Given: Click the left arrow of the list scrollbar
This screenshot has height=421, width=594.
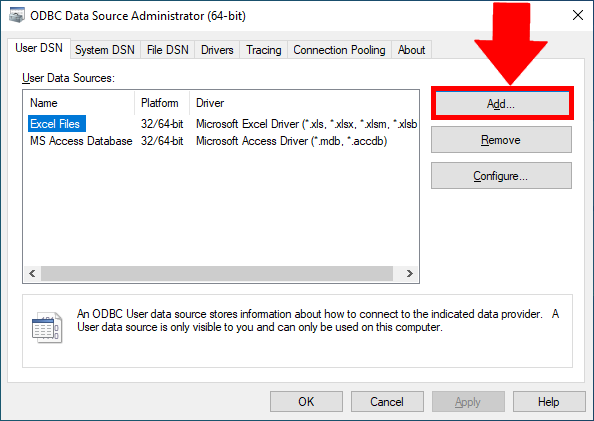Looking at the screenshot, I should (x=32, y=273).
